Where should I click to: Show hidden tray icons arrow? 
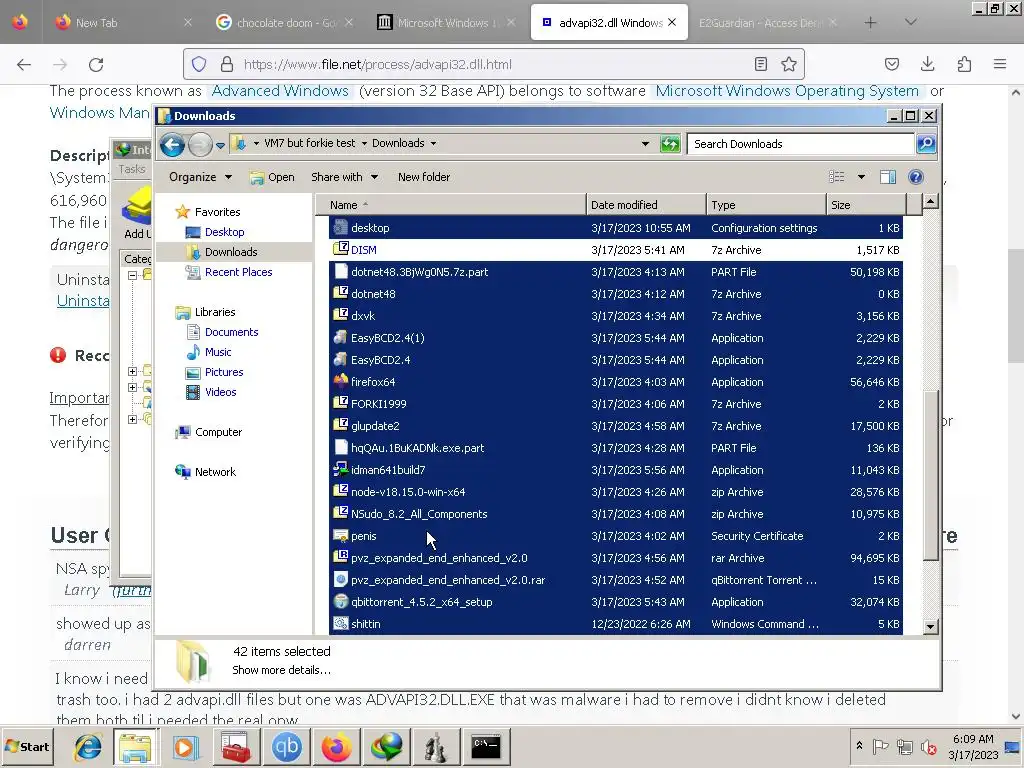point(859,746)
